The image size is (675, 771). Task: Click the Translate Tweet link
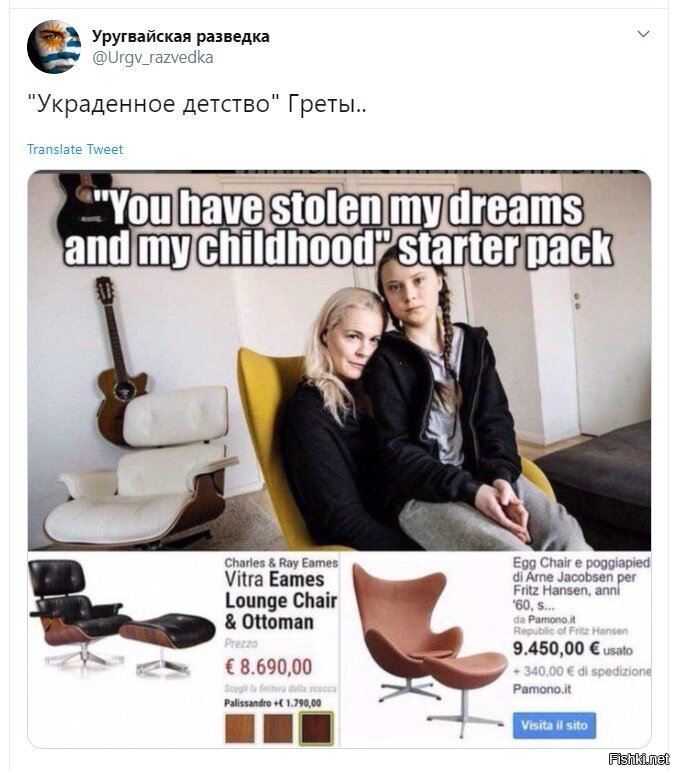pos(75,149)
